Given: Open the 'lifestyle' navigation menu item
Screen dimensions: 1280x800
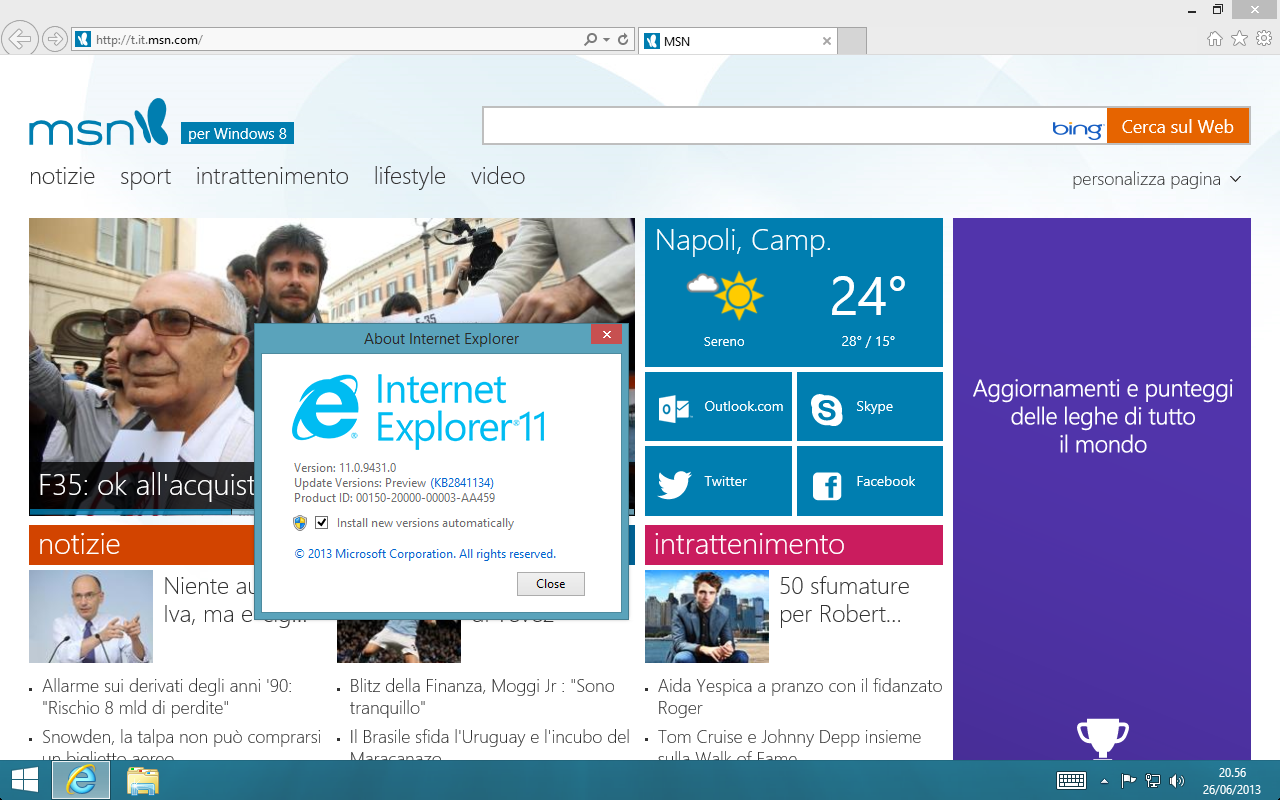Looking at the screenshot, I should [410, 176].
